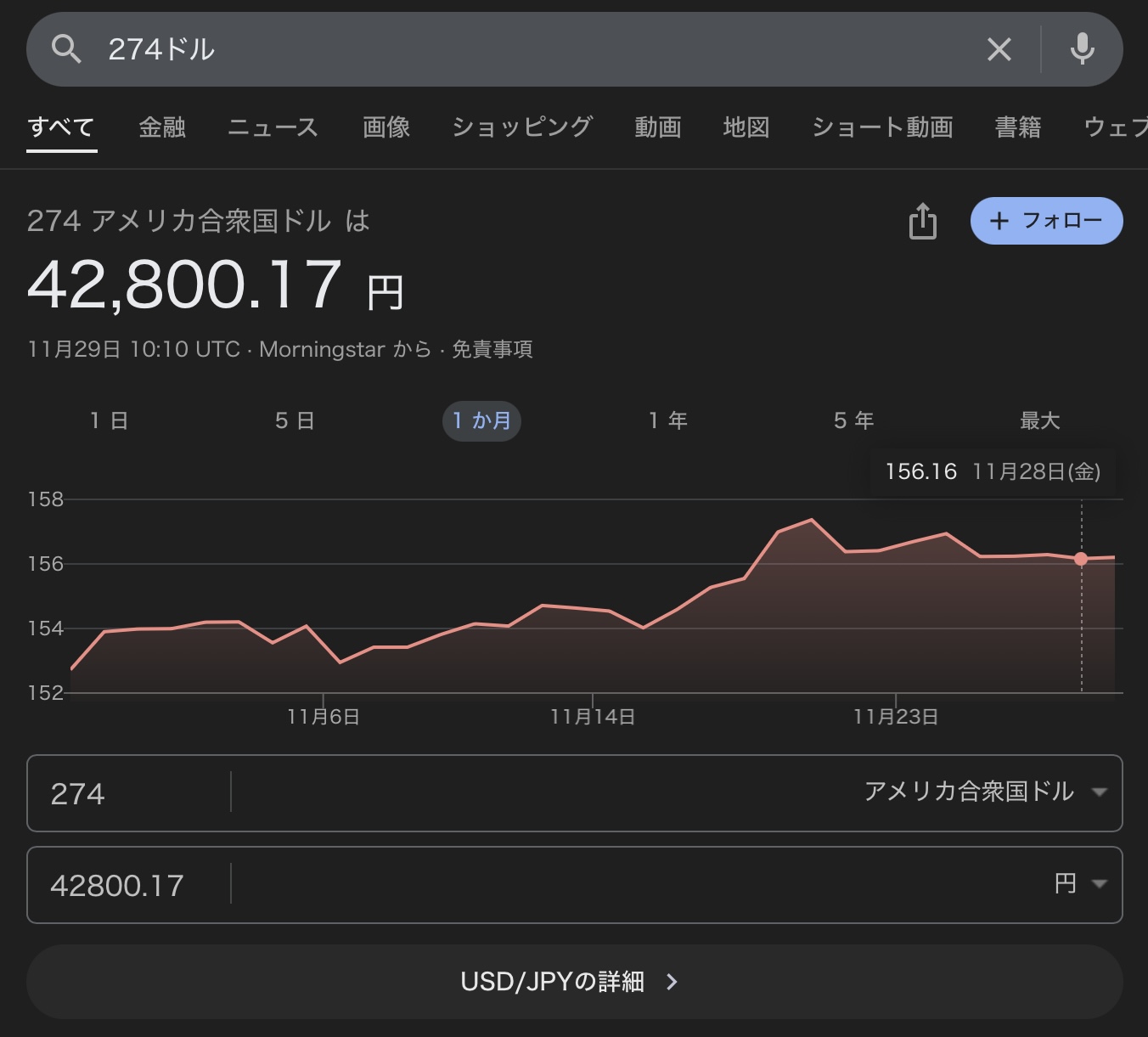1148x1037 pixels.
Task: Open the 円 currency dropdown
Action: point(1080,884)
